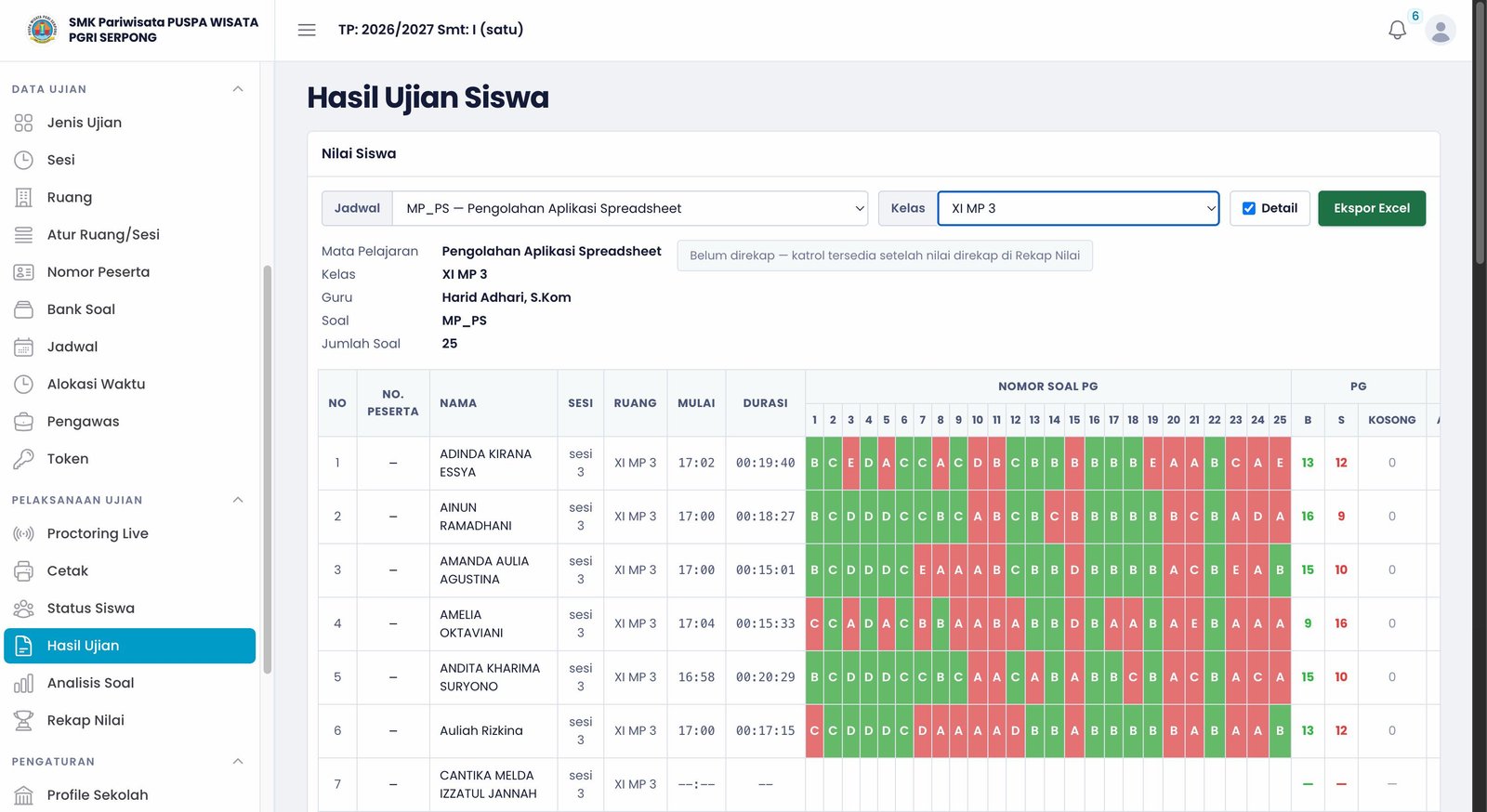This screenshot has height=812, width=1487.
Task: Collapse the Data Ujian section
Action: (x=237, y=89)
